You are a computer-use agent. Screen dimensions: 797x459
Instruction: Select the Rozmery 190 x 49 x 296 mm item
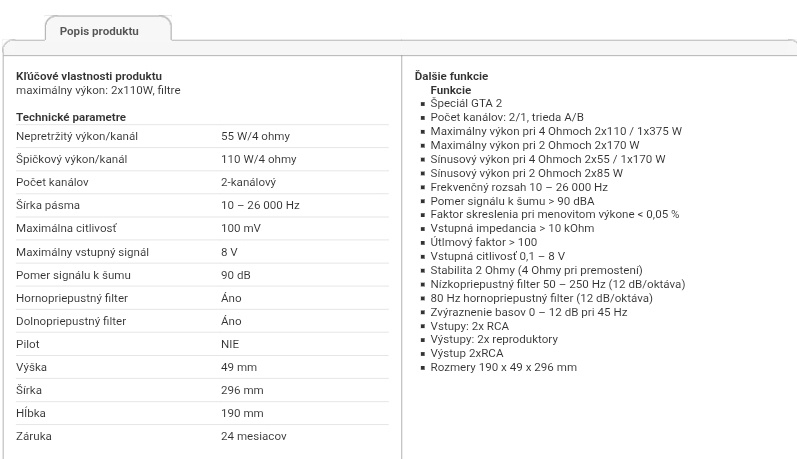point(503,367)
